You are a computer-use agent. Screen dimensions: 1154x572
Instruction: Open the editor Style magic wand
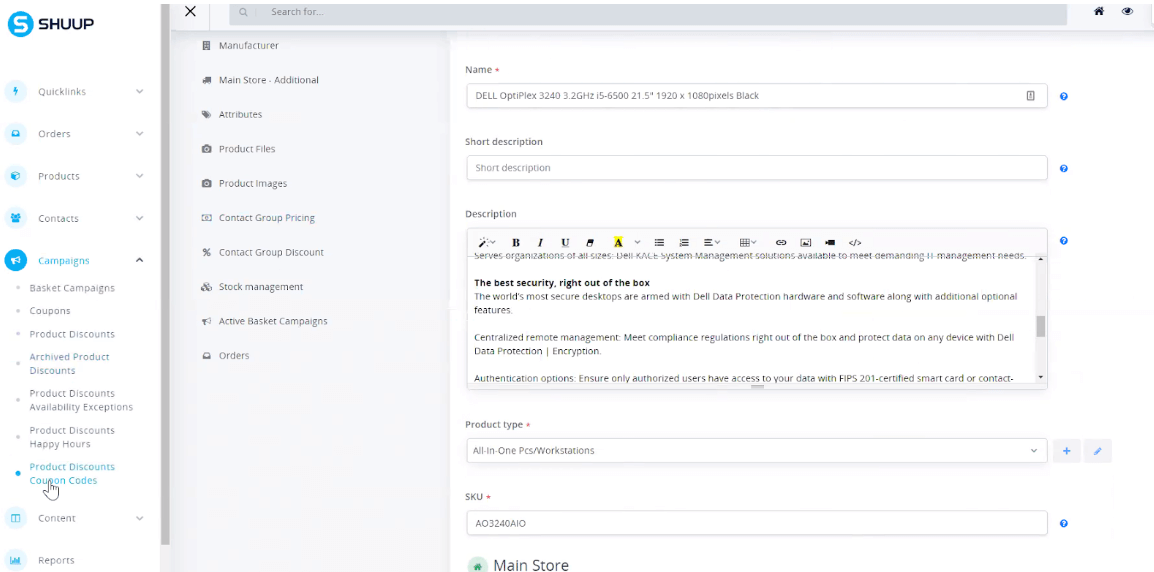coord(486,242)
